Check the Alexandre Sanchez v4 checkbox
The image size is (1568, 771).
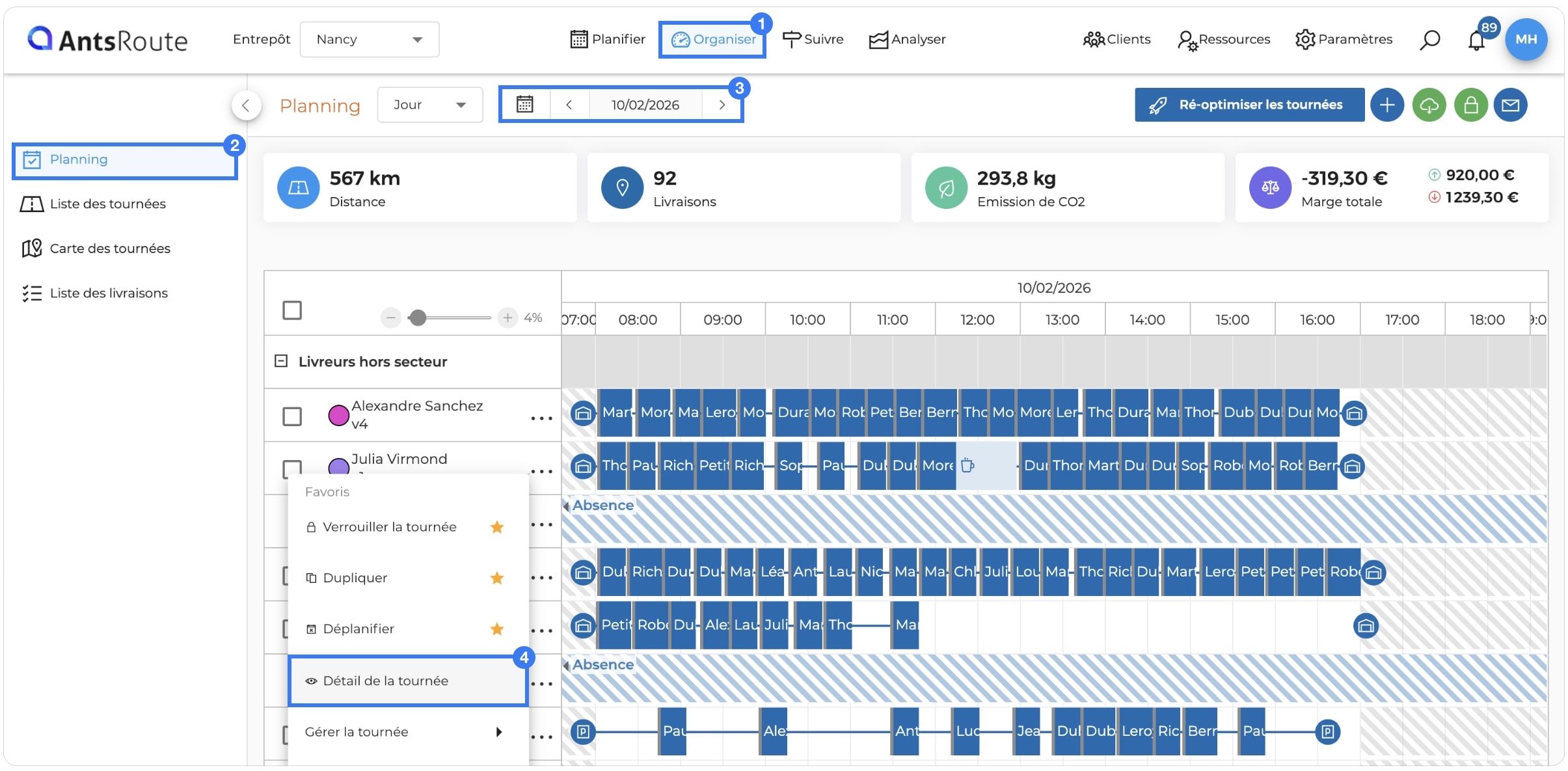pos(292,416)
